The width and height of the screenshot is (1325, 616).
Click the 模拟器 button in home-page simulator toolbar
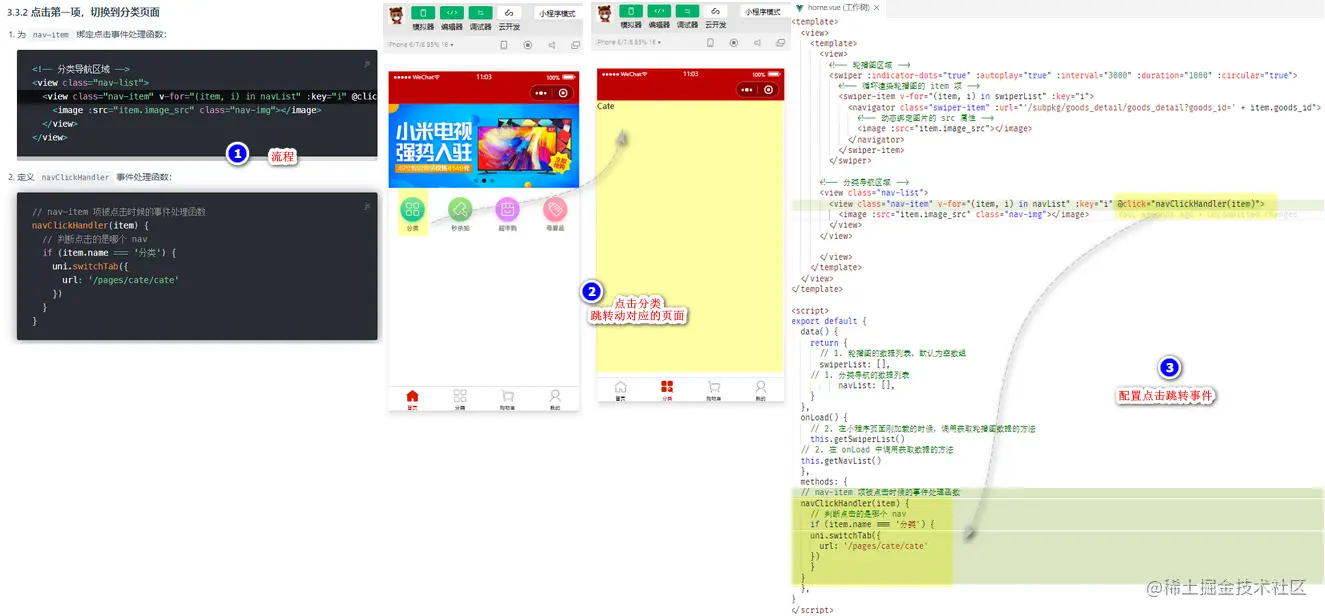pos(424,13)
